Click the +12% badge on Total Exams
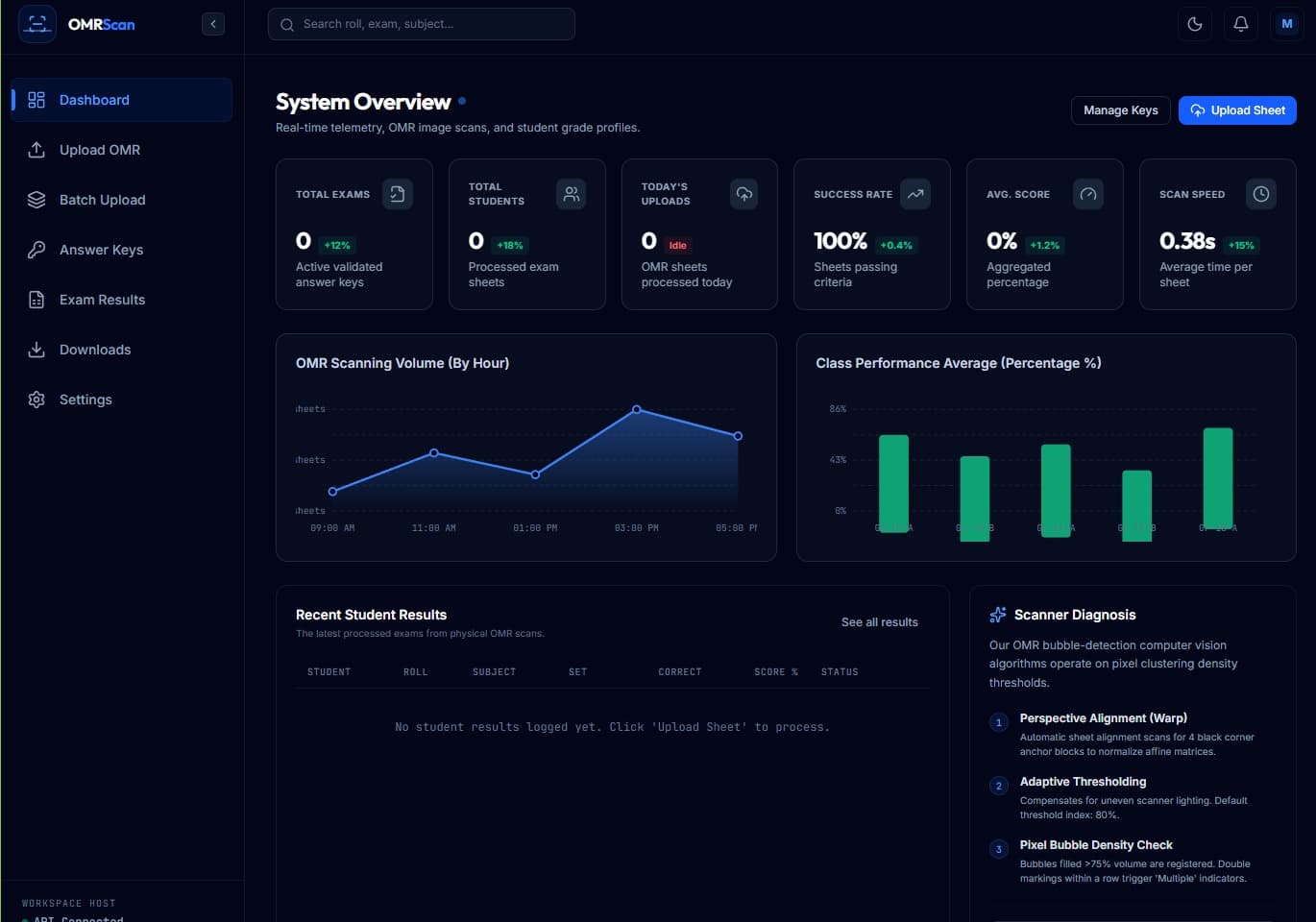Viewport: 1316px width, 922px height. coord(337,245)
